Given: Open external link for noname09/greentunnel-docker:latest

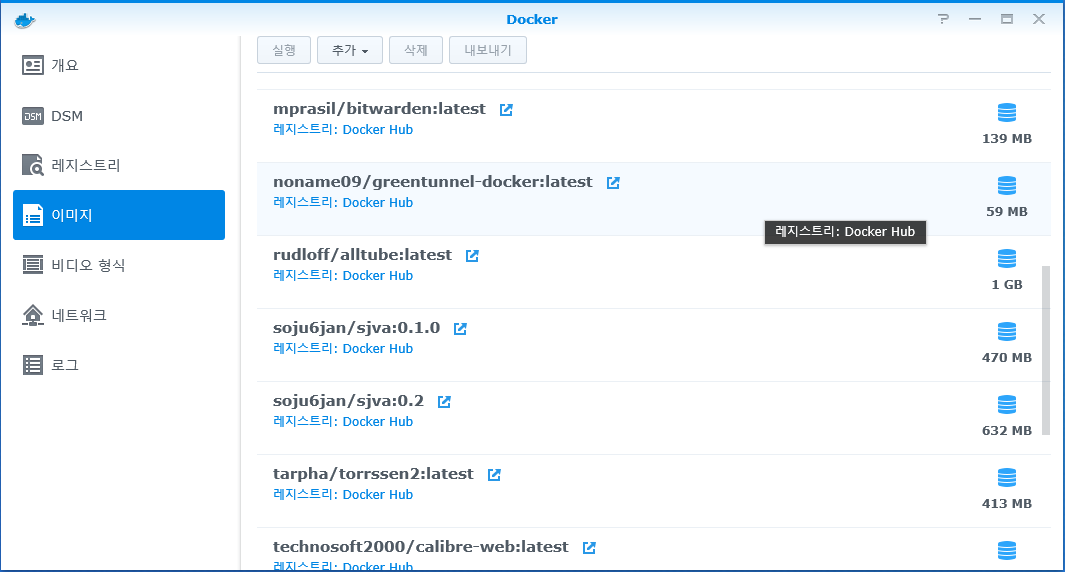Looking at the screenshot, I should click(613, 183).
